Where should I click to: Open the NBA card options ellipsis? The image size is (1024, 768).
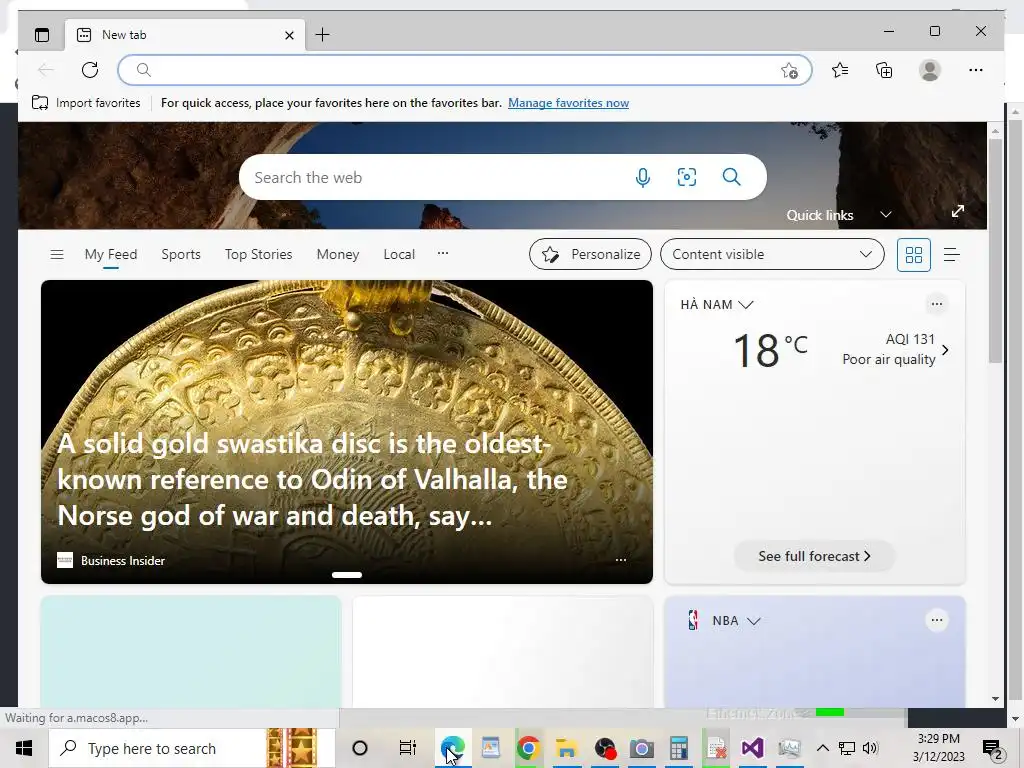tap(936, 620)
